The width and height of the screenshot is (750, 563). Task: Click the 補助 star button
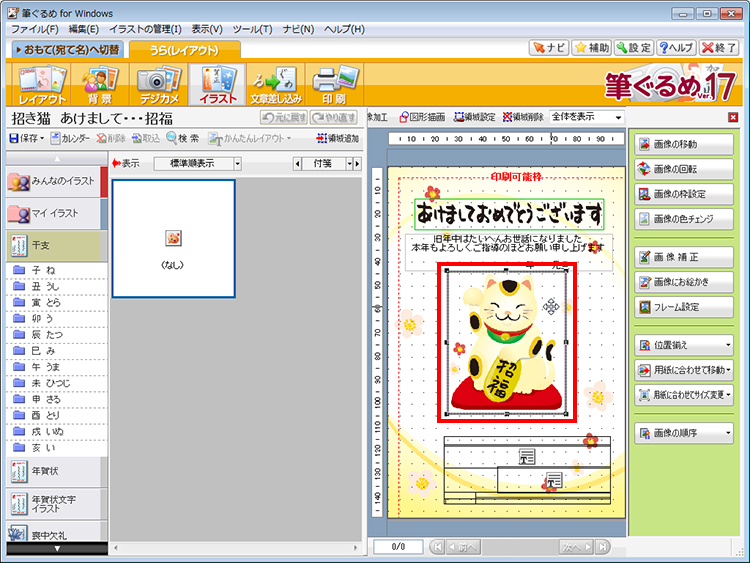[x=592, y=48]
